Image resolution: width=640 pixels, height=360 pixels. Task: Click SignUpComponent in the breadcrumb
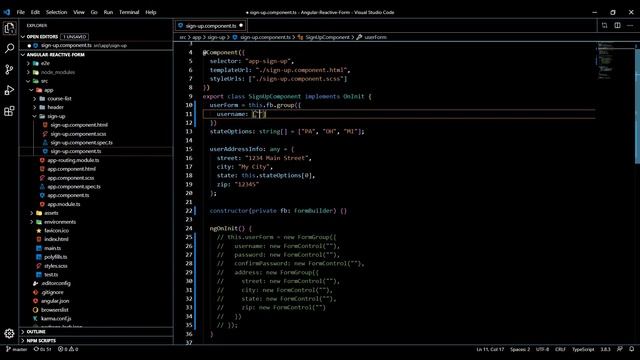327,37
